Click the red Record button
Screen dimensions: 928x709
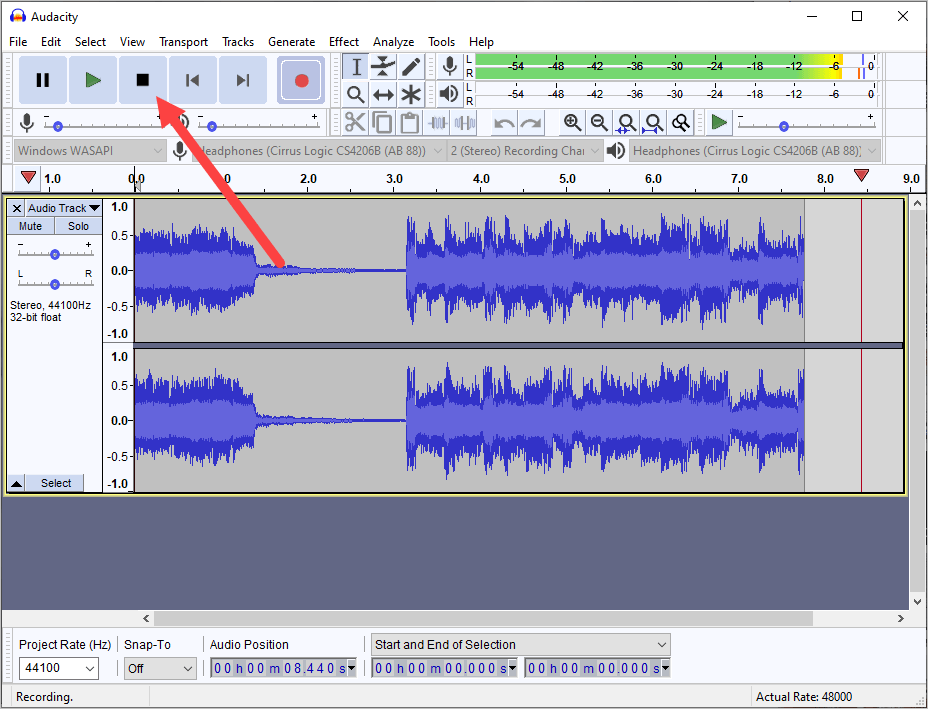point(301,80)
